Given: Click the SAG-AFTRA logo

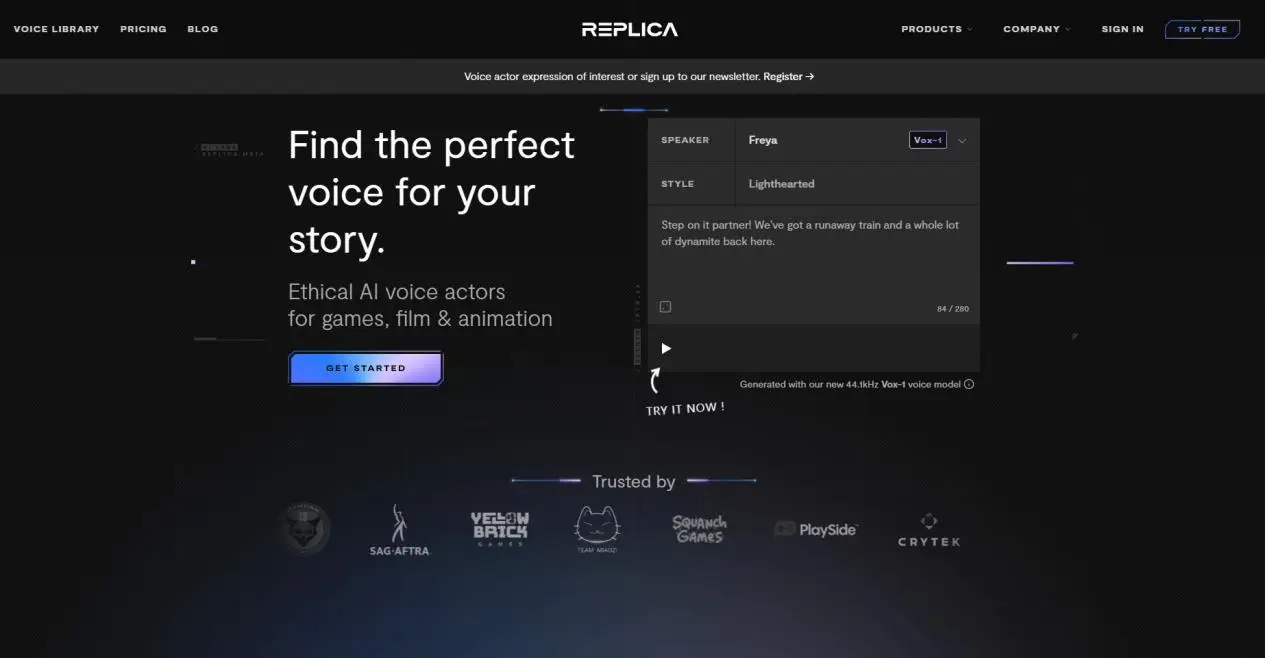Looking at the screenshot, I should [x=399, y=530].
